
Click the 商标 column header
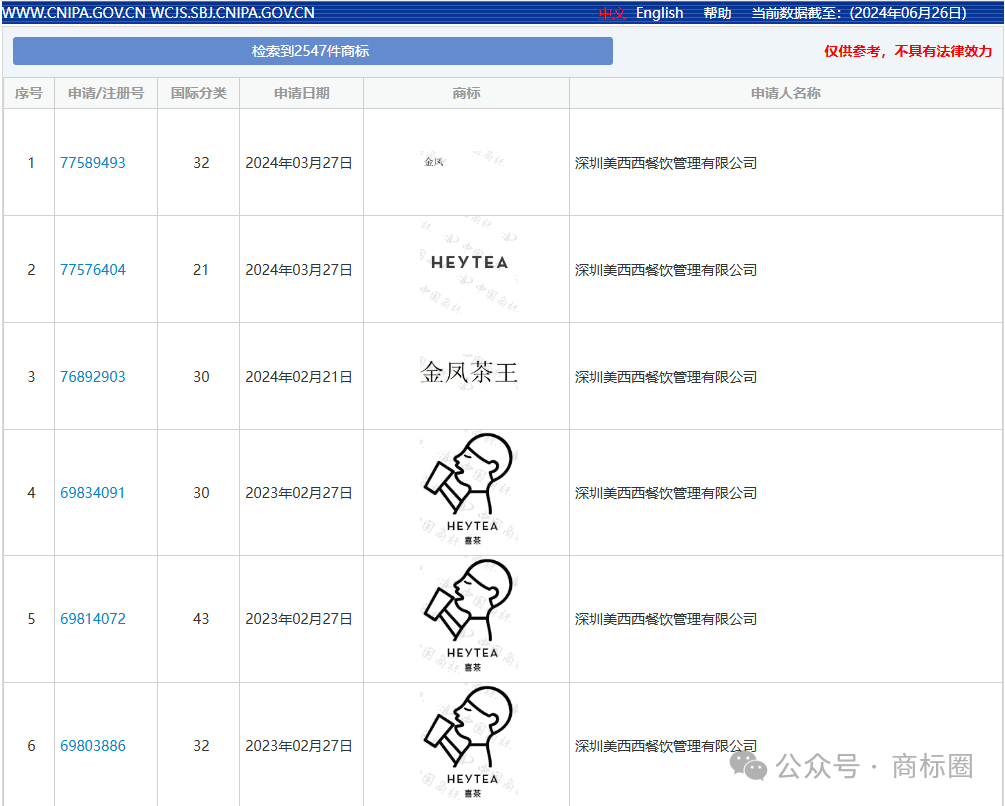pos(467,94)
